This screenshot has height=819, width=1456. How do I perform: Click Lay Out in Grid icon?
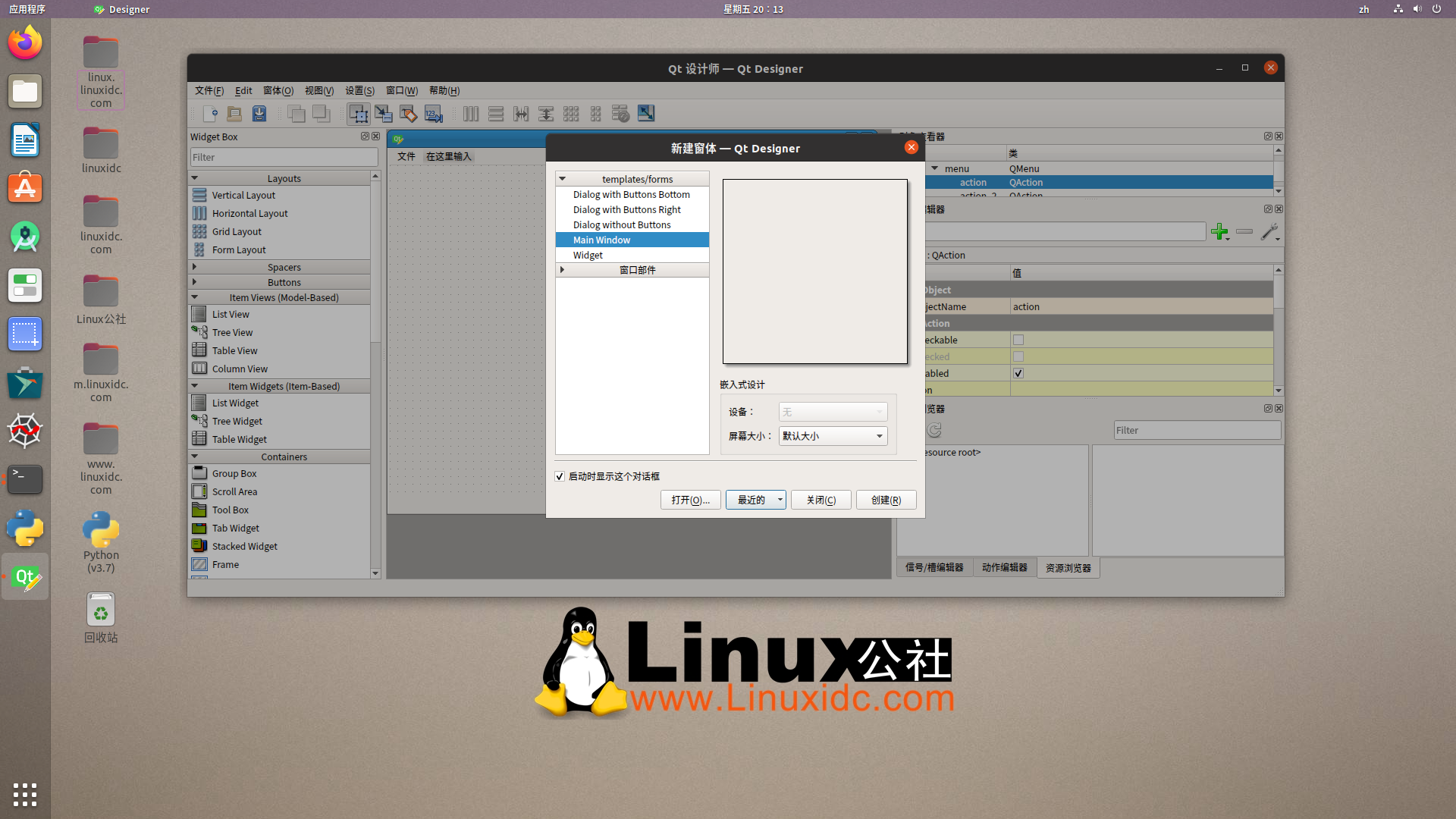point(571,114)
